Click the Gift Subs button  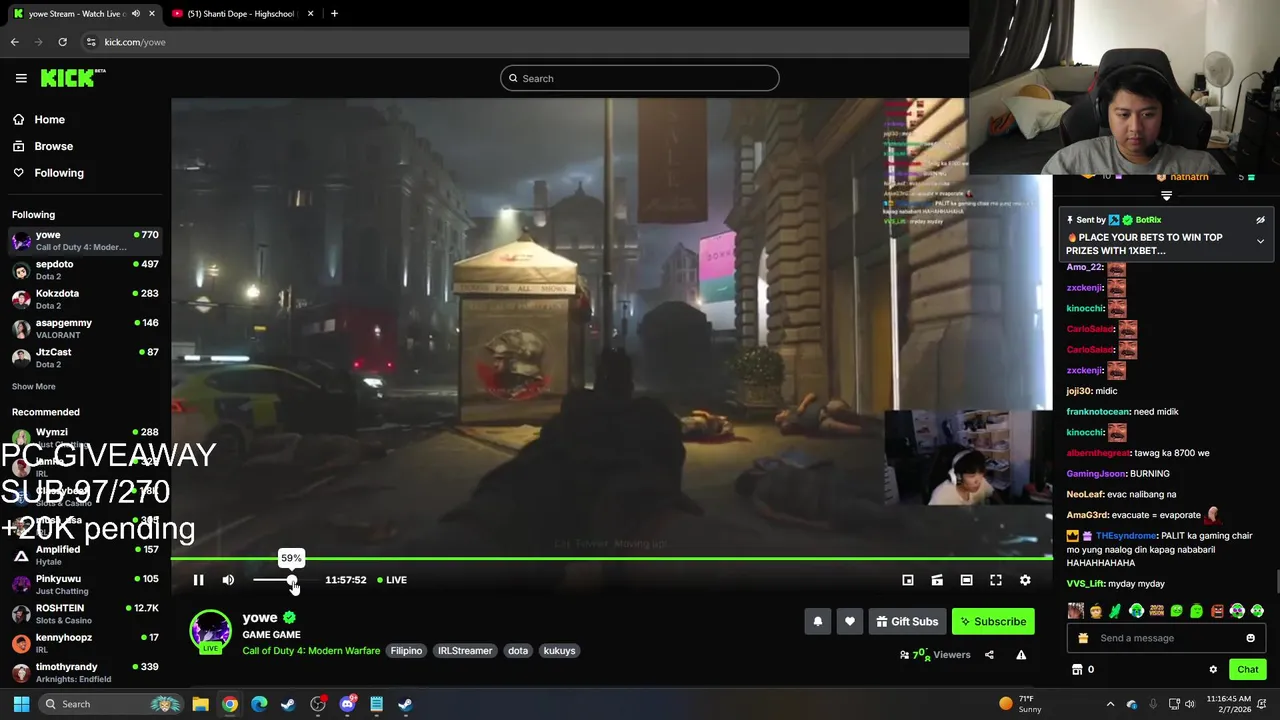pyautogui.click(x=907, y=621)
